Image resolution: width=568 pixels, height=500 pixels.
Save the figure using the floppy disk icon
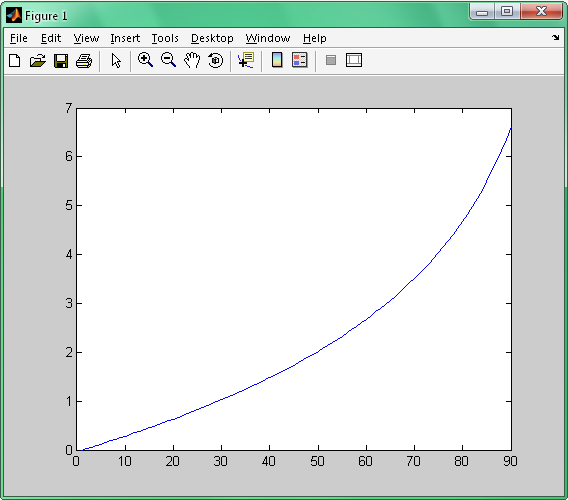click(x=61, y=61)
